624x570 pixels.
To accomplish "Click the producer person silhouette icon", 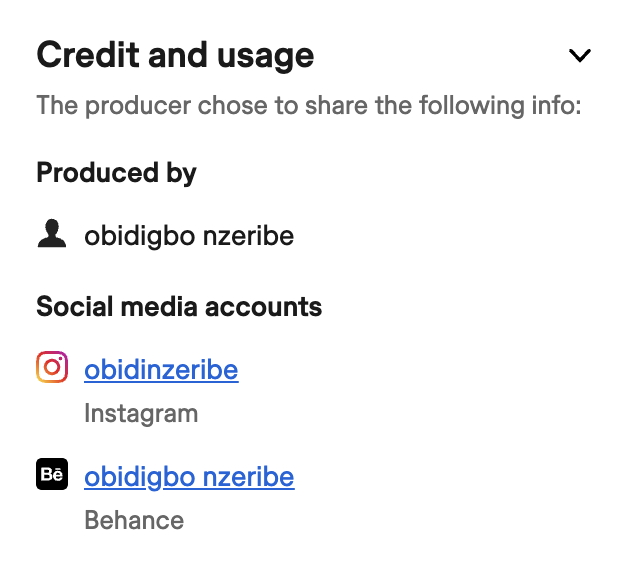I will pyautogui.click(x=52, y=235).
